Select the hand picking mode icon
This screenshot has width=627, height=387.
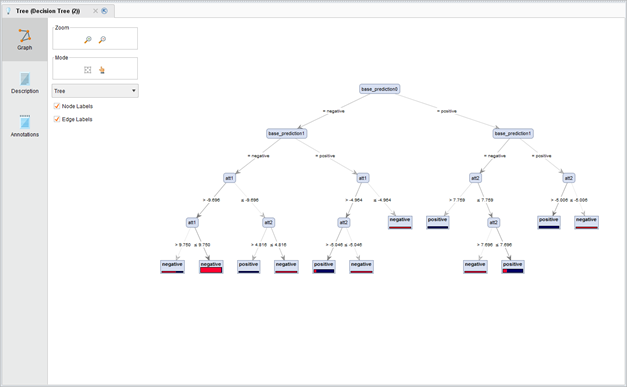pos(102,70)
